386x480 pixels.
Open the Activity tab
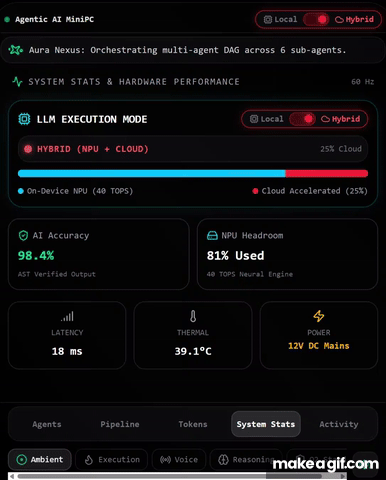click(x=339, y=424)
